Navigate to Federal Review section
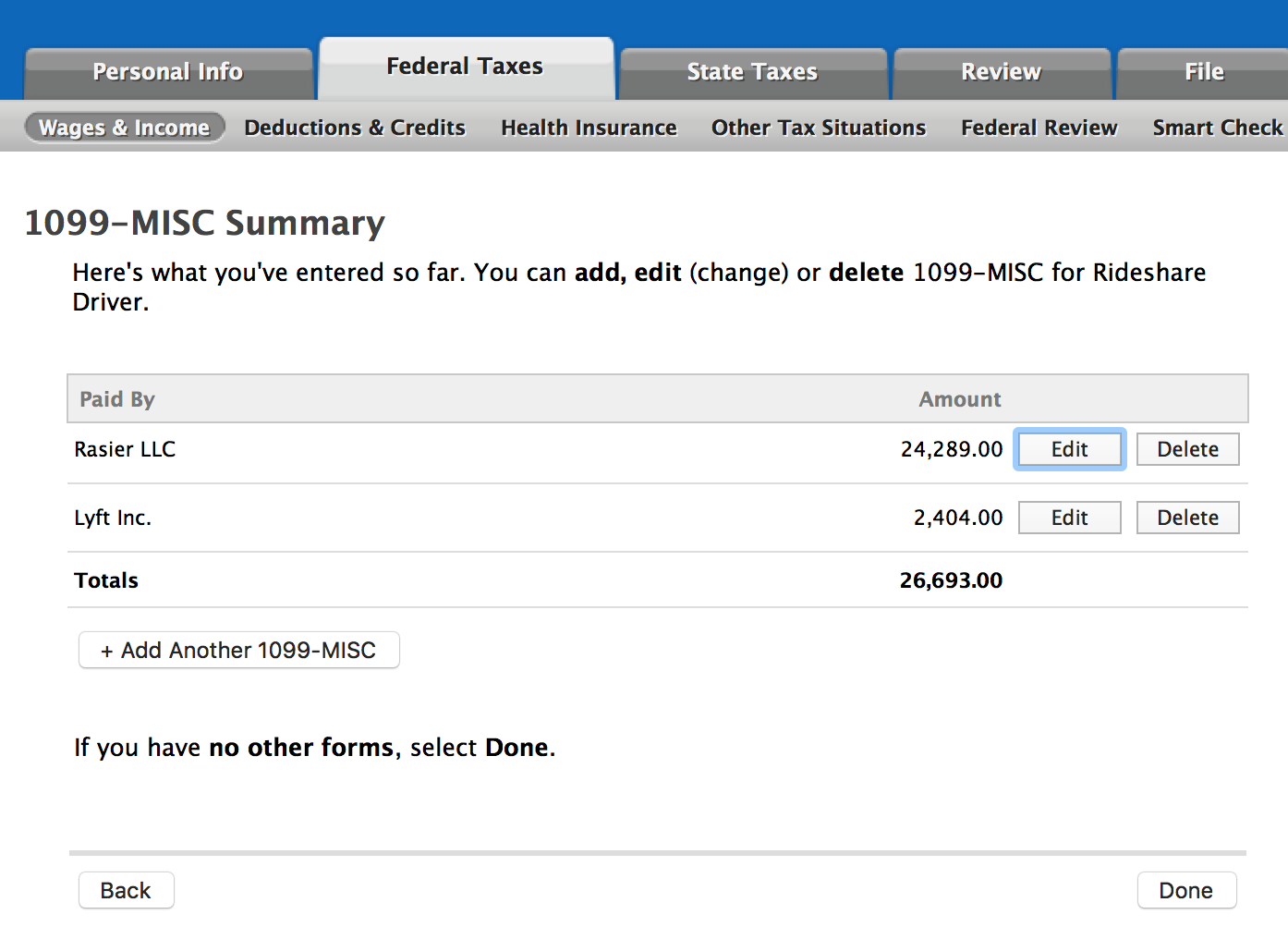This screenshot has height=939, width=1288. point(1039,128)
